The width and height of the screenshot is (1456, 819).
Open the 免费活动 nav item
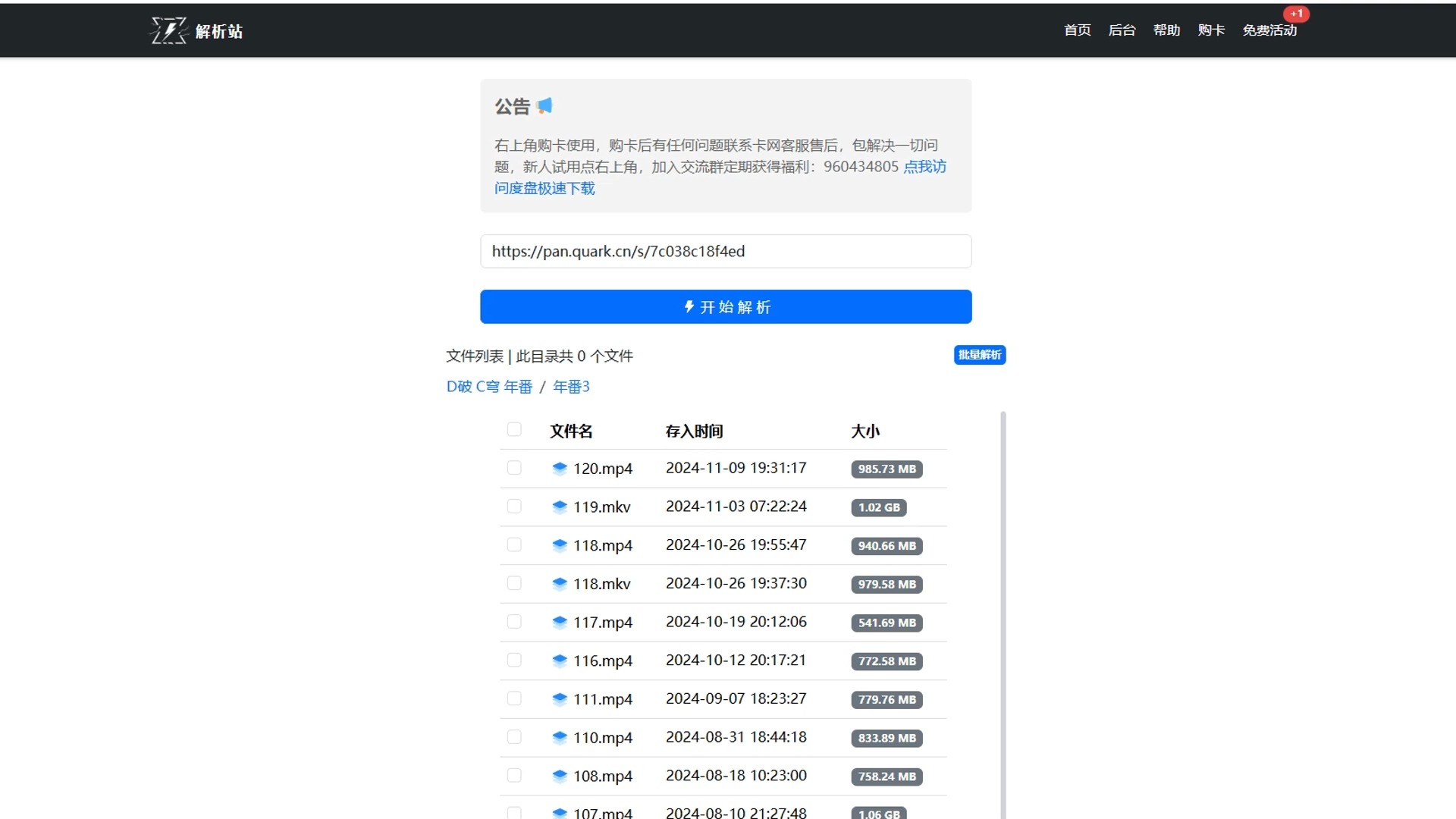pyautogui.click(x=1269, y=30)
